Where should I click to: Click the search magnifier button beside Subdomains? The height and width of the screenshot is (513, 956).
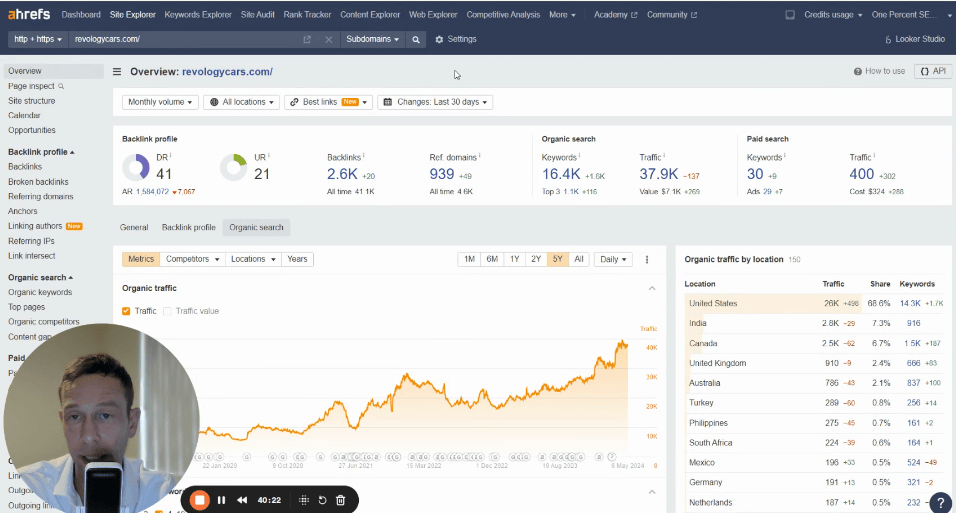tap(416, 39)
